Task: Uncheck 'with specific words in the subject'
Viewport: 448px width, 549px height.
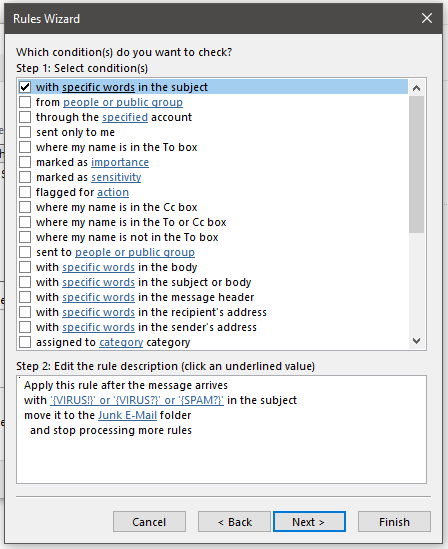Action: [25, 87]
